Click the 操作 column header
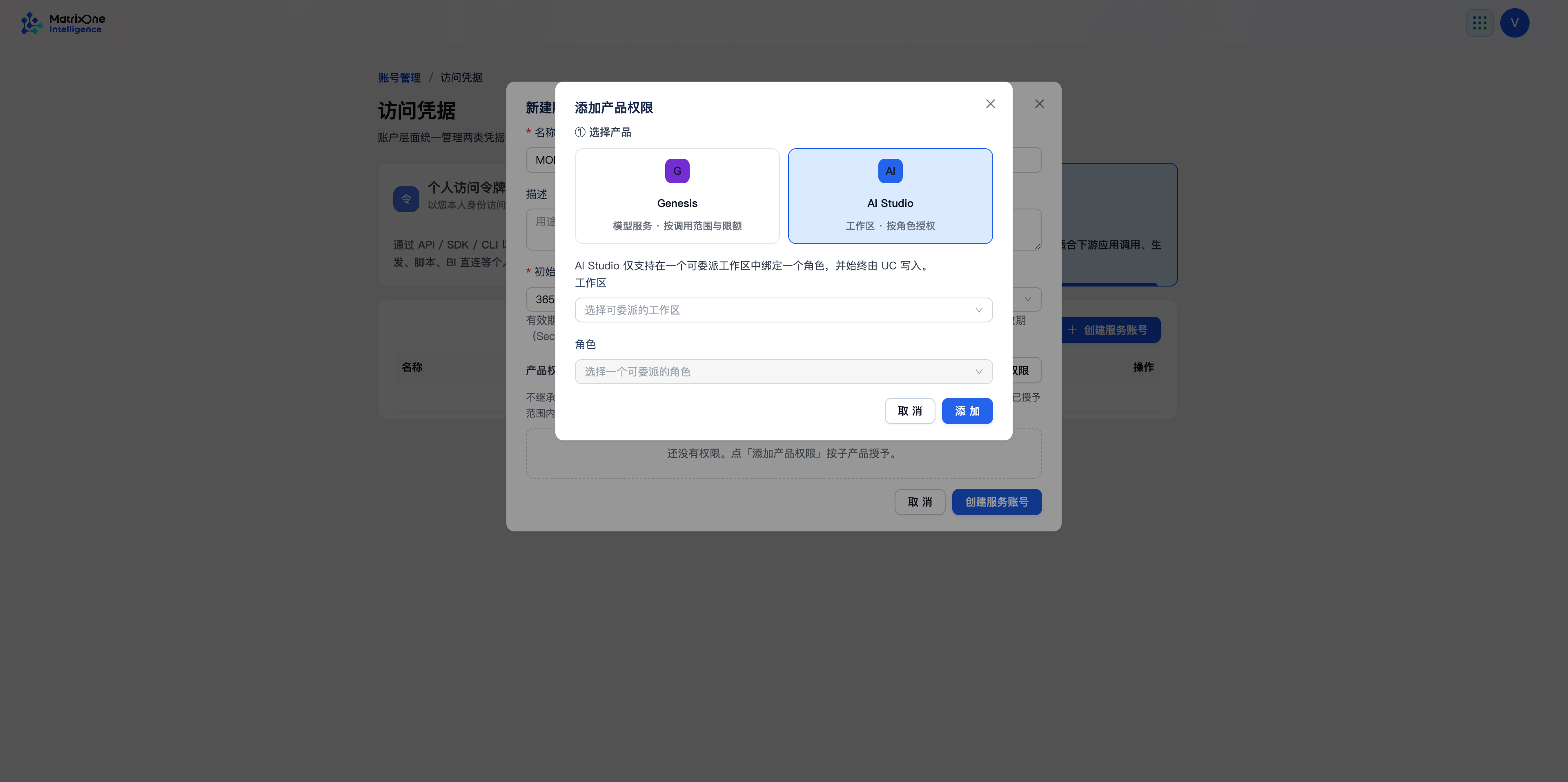Image resolution: width=1568 pixels, height=782 pixels. point(1143,367)
